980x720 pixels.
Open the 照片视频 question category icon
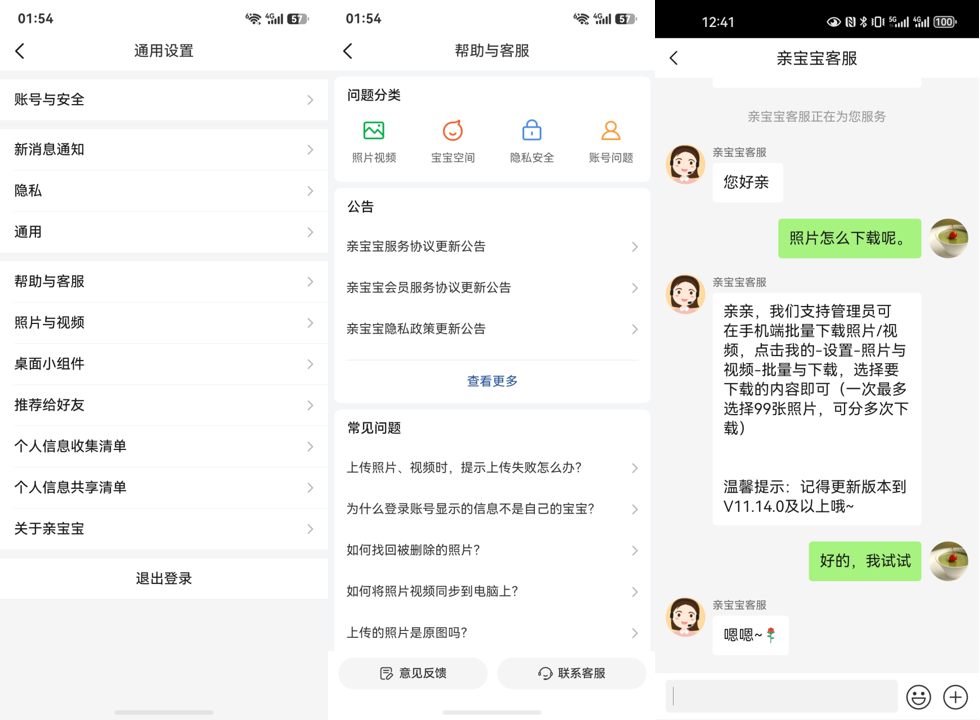coord(374,131)
